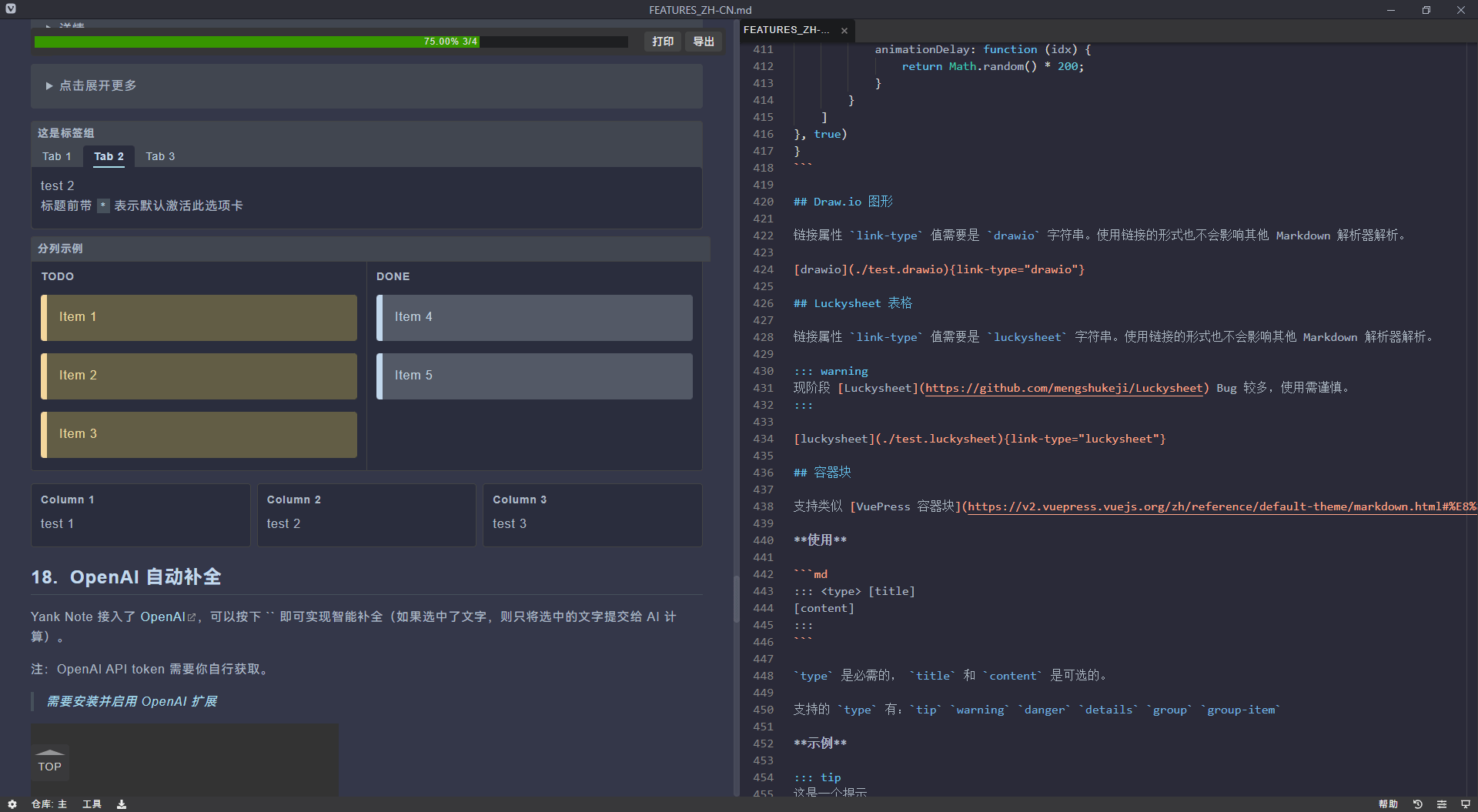
Task: Click line number 436 in gutter
Action: (x=763, y=473)
